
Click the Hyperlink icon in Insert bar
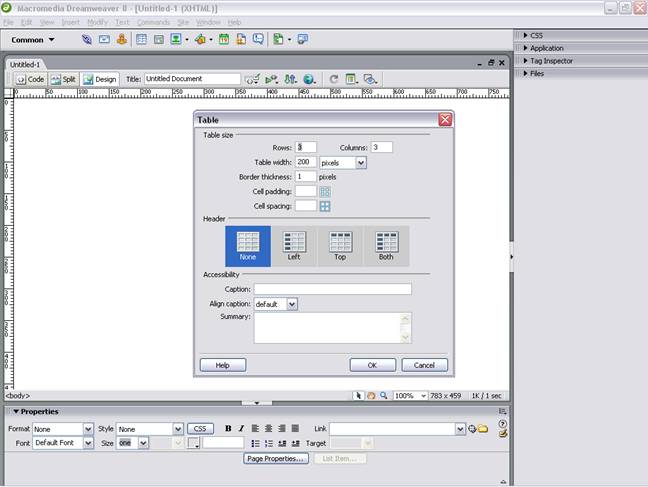[x=87, y=40]
